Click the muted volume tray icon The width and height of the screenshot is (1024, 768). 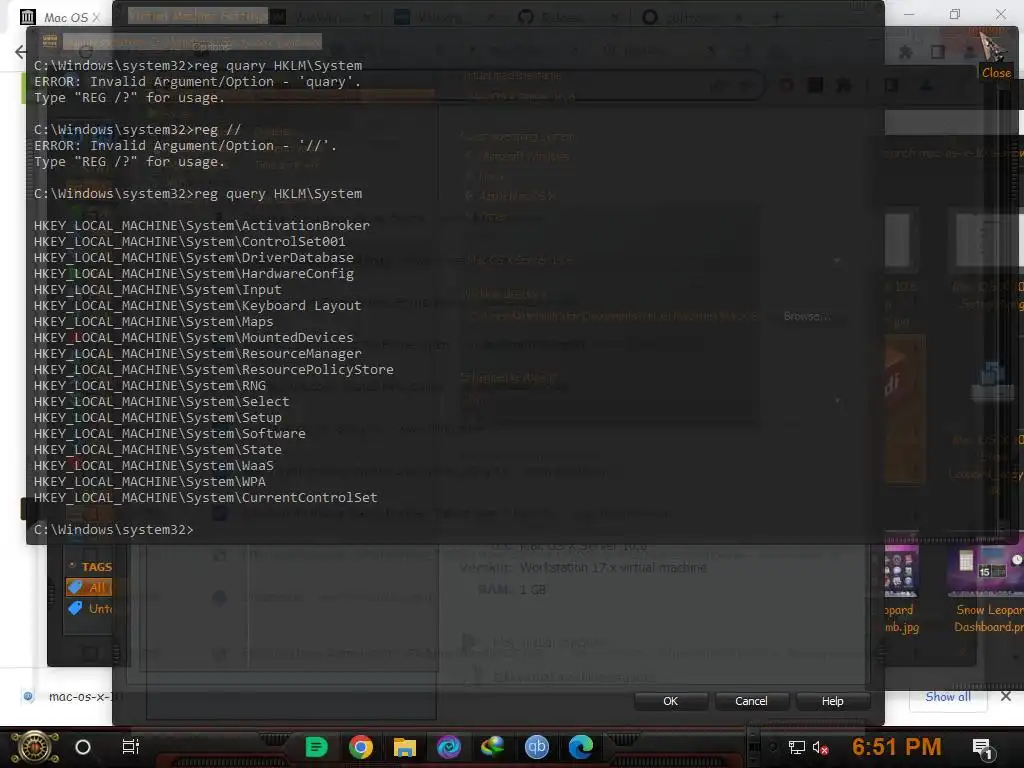(820, 748)
